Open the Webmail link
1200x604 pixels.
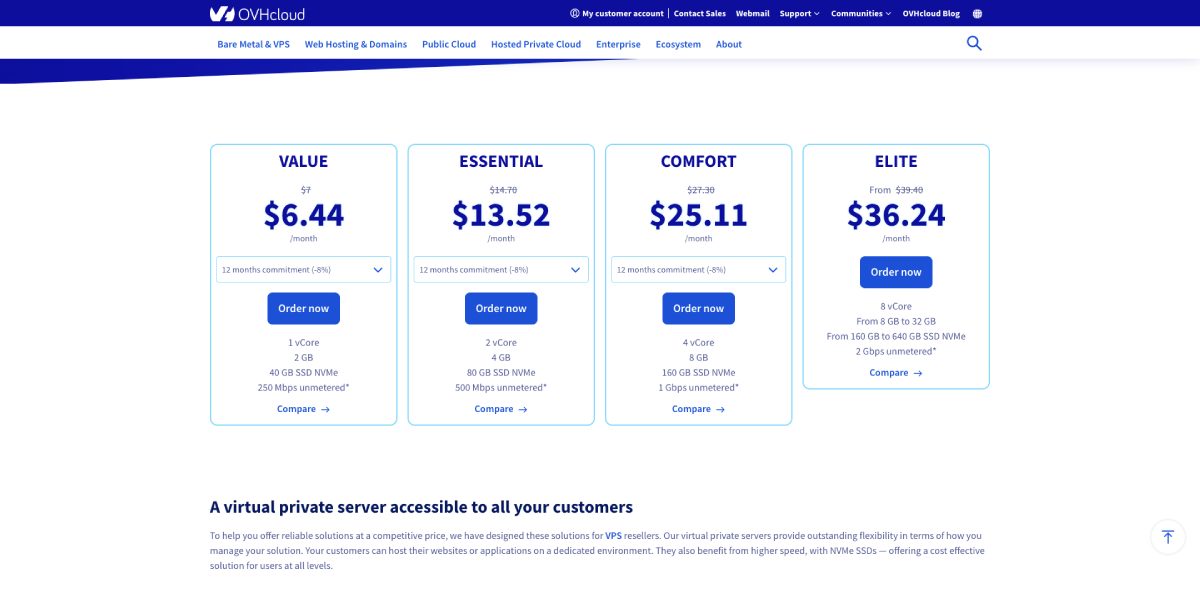click(x=752, y=13)
